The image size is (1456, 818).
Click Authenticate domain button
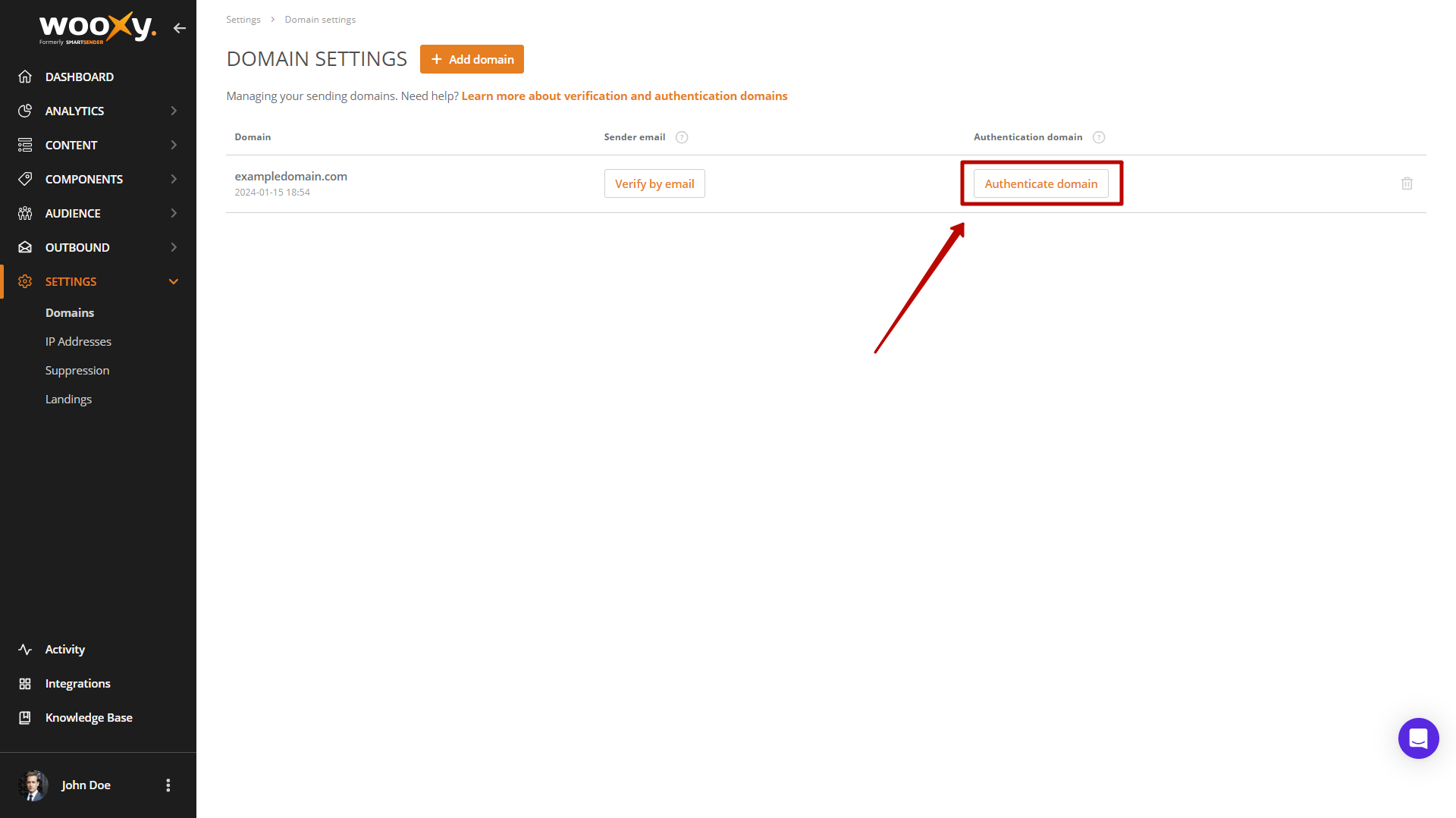(1040, 183)
